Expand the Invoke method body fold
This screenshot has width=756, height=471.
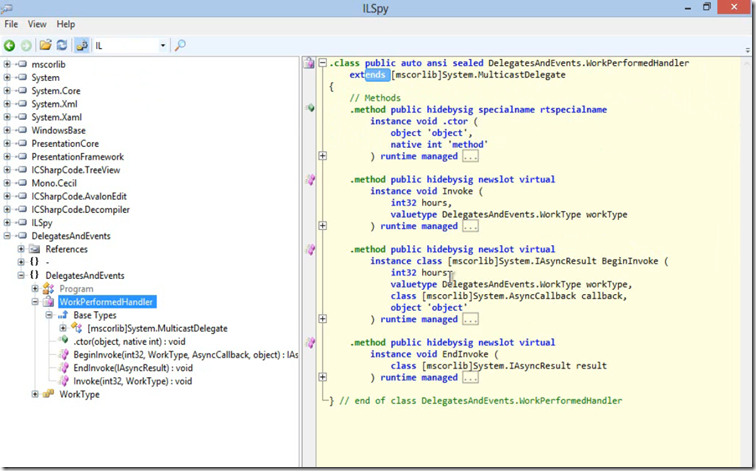pos(323,226)
